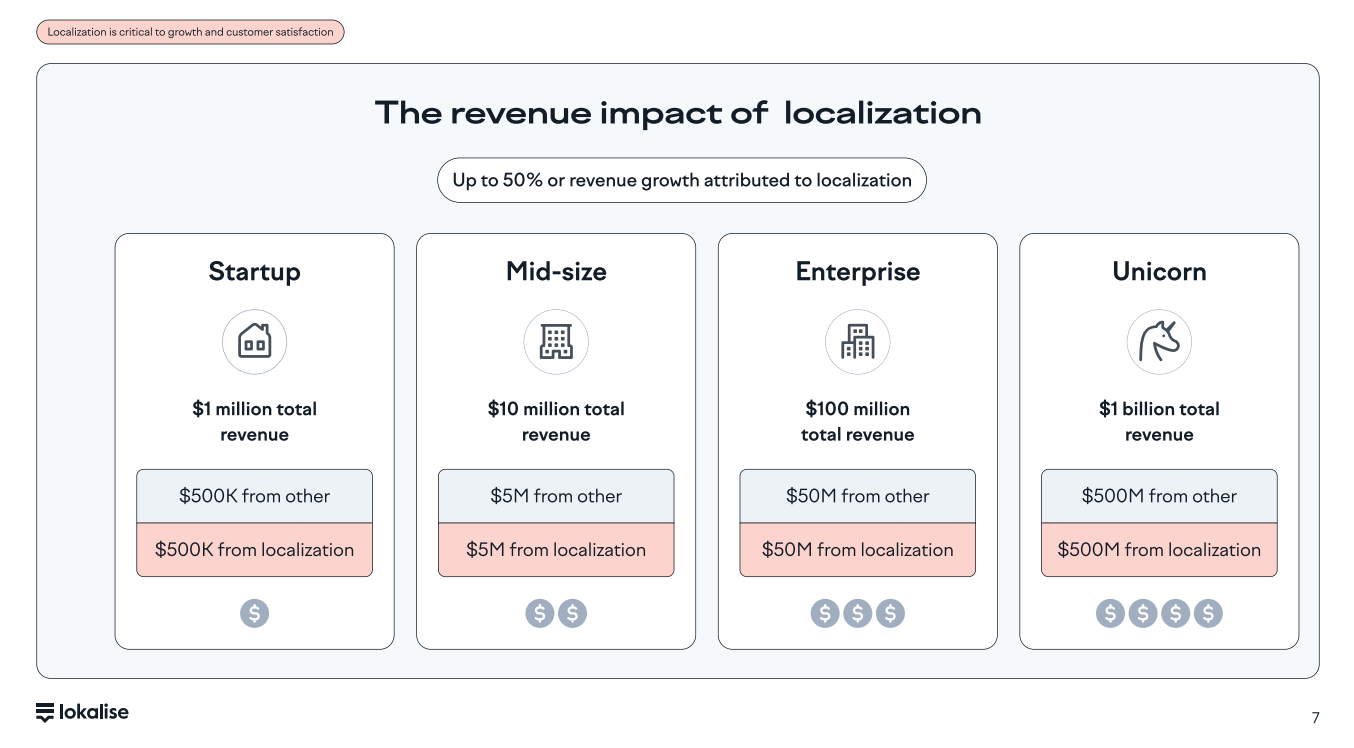
Task: Click the Mid-size building icon
Action: pyautogui.click(x=556, y=341)
